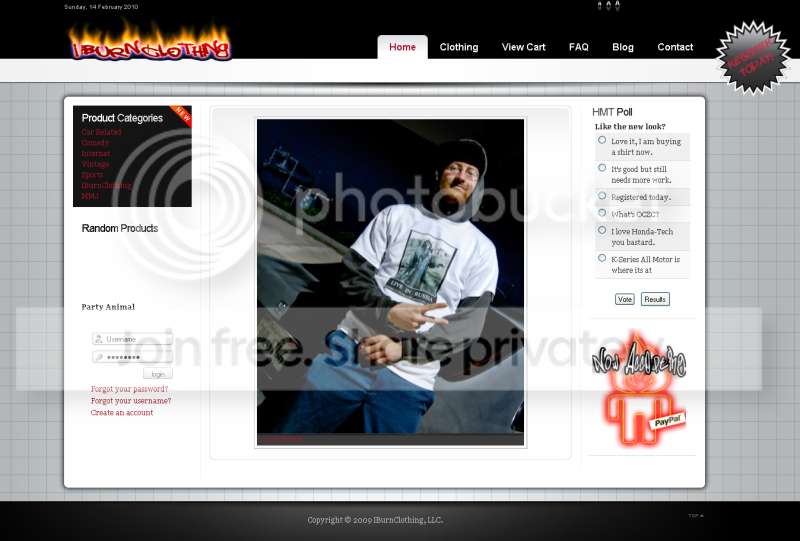Screen dimensions: 800x541
Task: Jump to top using the TOP arrow
Action: tap(696, 515)
